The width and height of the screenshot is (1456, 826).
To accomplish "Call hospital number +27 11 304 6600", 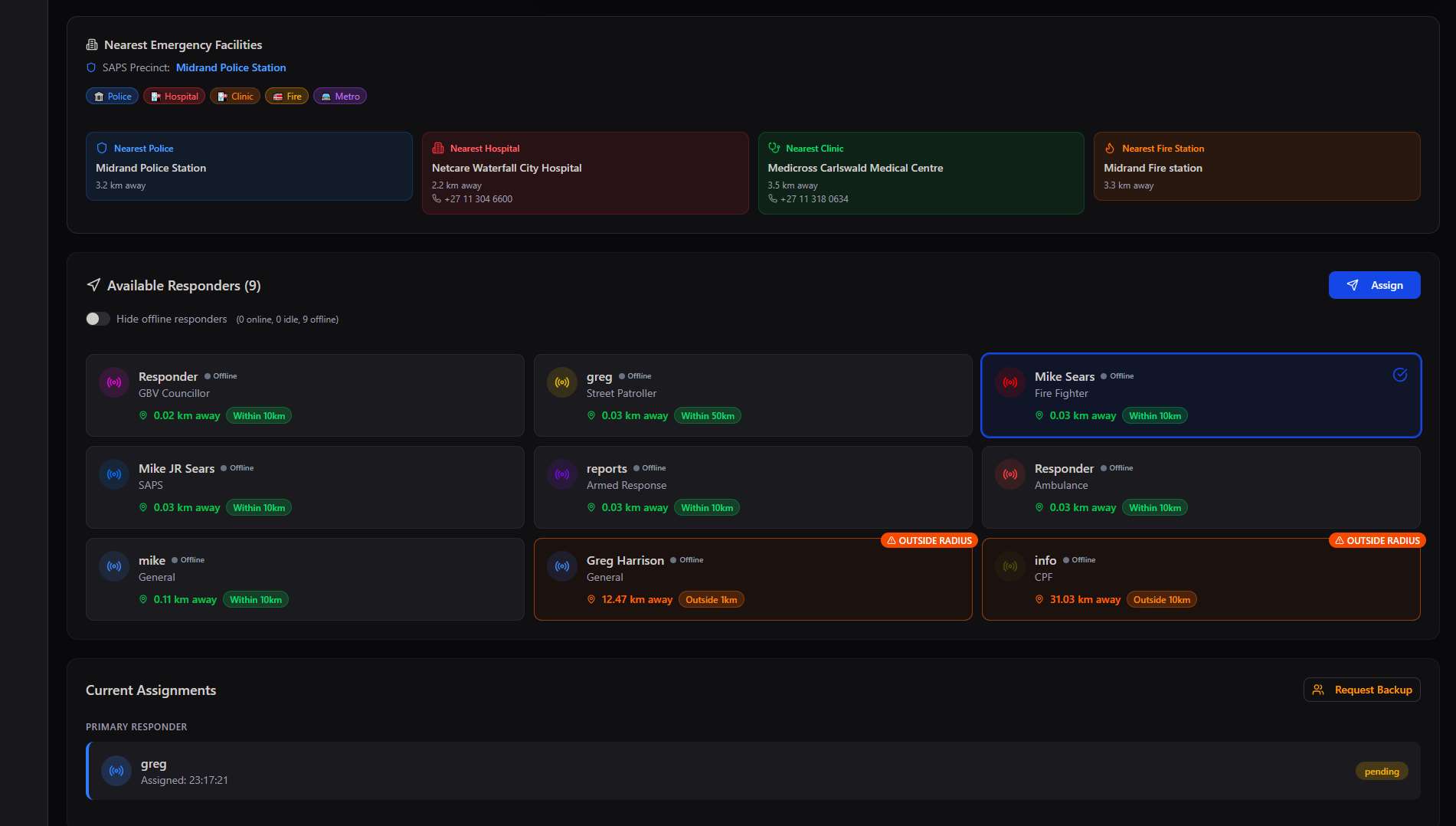I will tap(478, 199).
